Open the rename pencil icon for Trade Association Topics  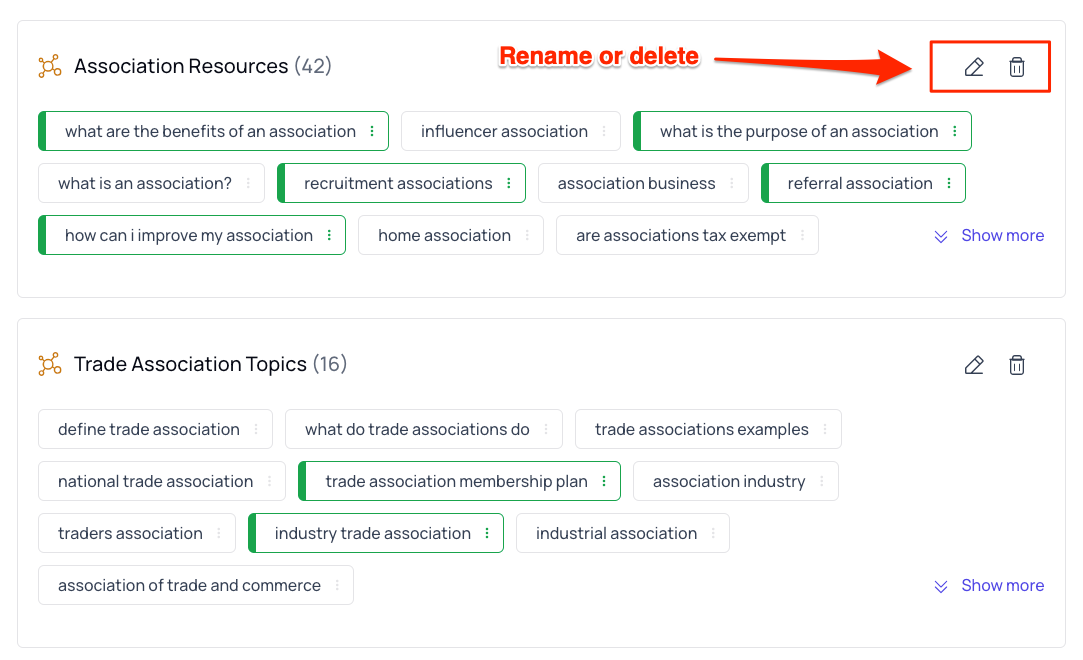pyautogui.click(x=973, y=364)
